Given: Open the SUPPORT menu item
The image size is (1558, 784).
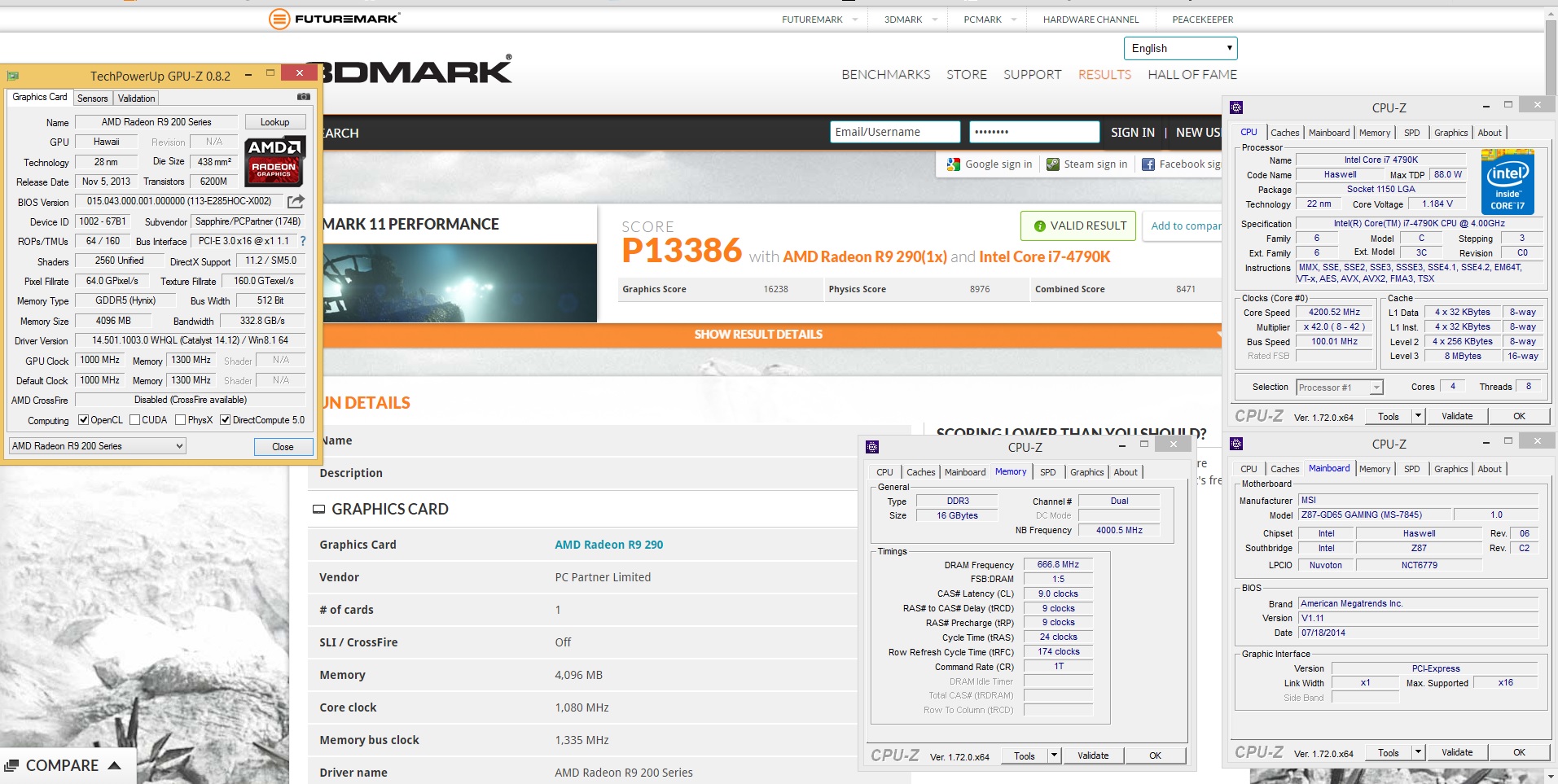Looking at the screenshot, I should click(x=1032, y=74).
